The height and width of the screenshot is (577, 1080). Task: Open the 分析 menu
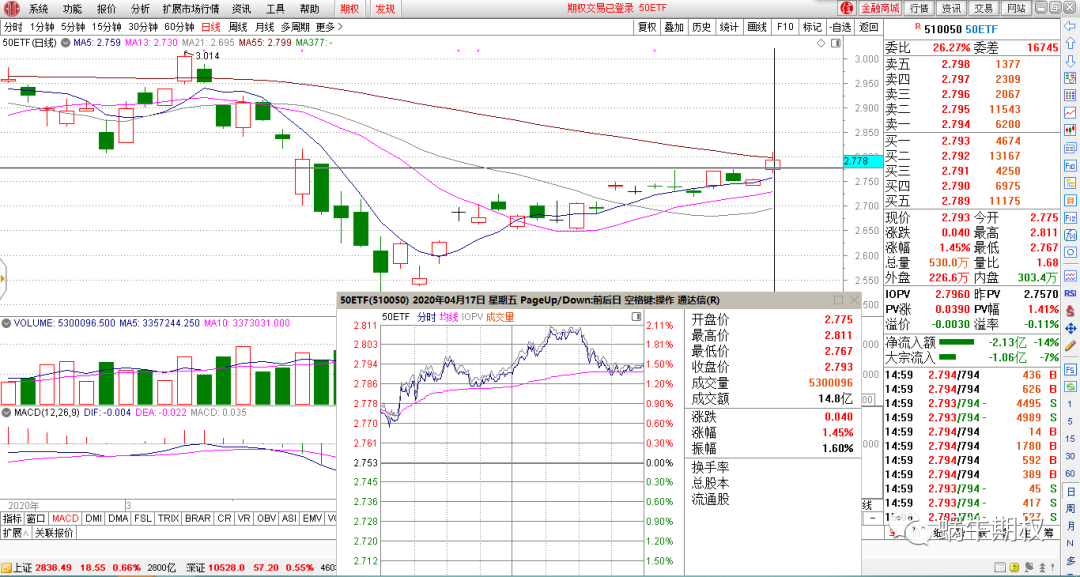coord(140,9)
